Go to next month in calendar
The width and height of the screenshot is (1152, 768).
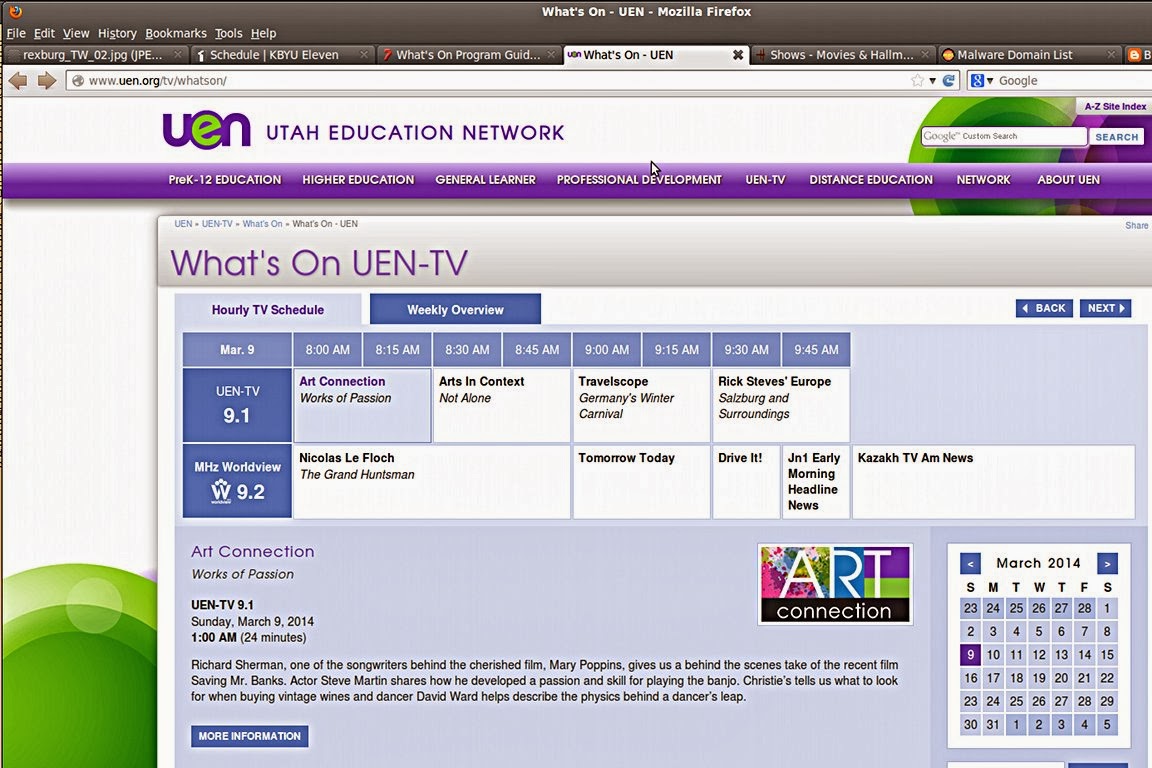coord(1106,564)
